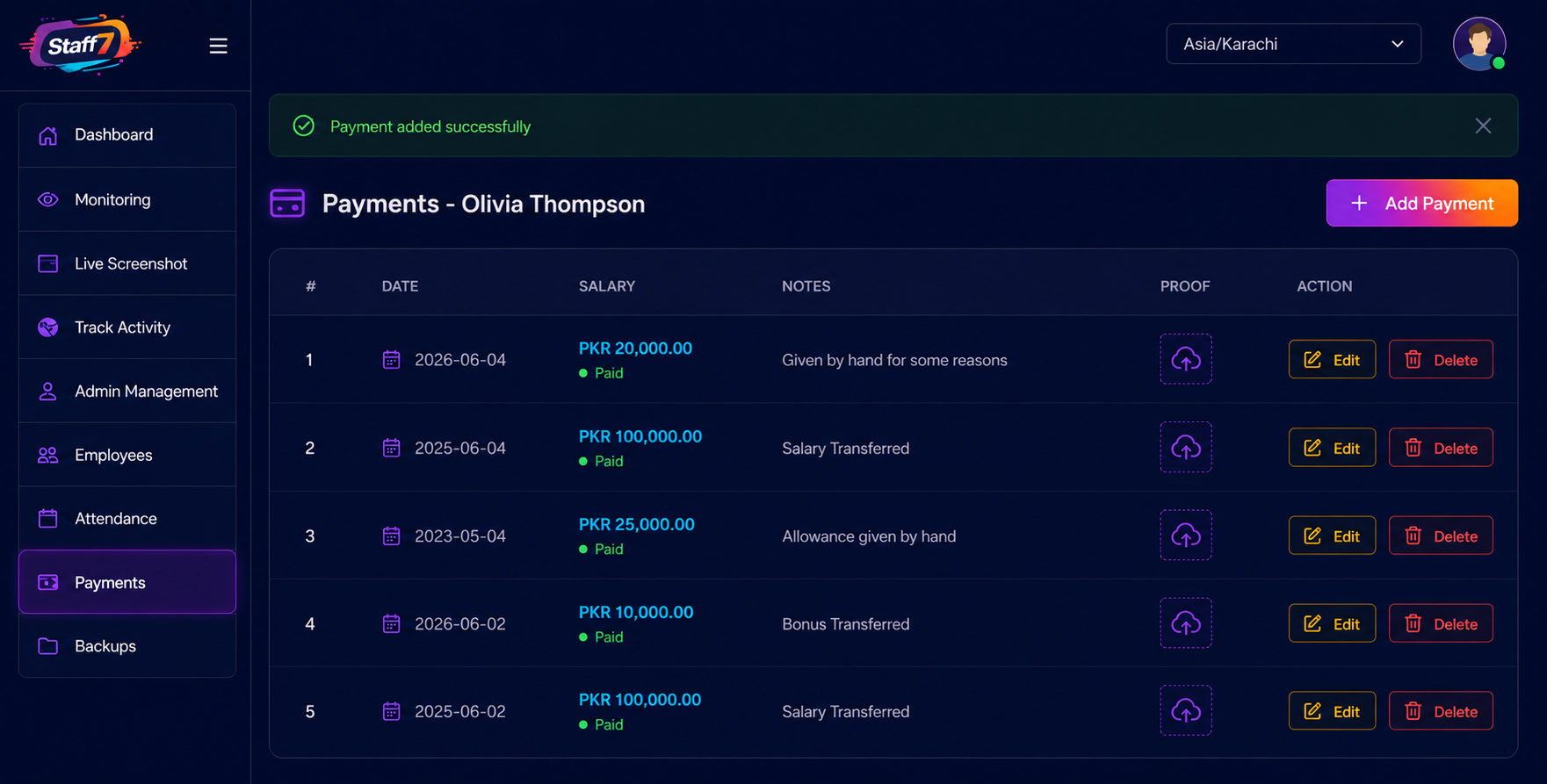Select Payments in the sidebar
Viewport: 1547px width, 784px height.
pos(127,582)
